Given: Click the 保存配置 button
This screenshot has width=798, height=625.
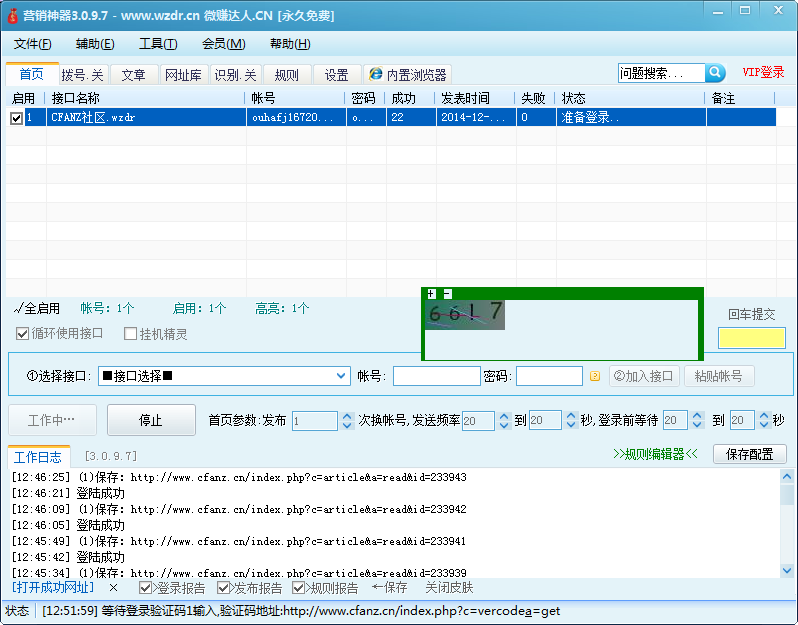Looking at the screenshot, I should 750,454.
